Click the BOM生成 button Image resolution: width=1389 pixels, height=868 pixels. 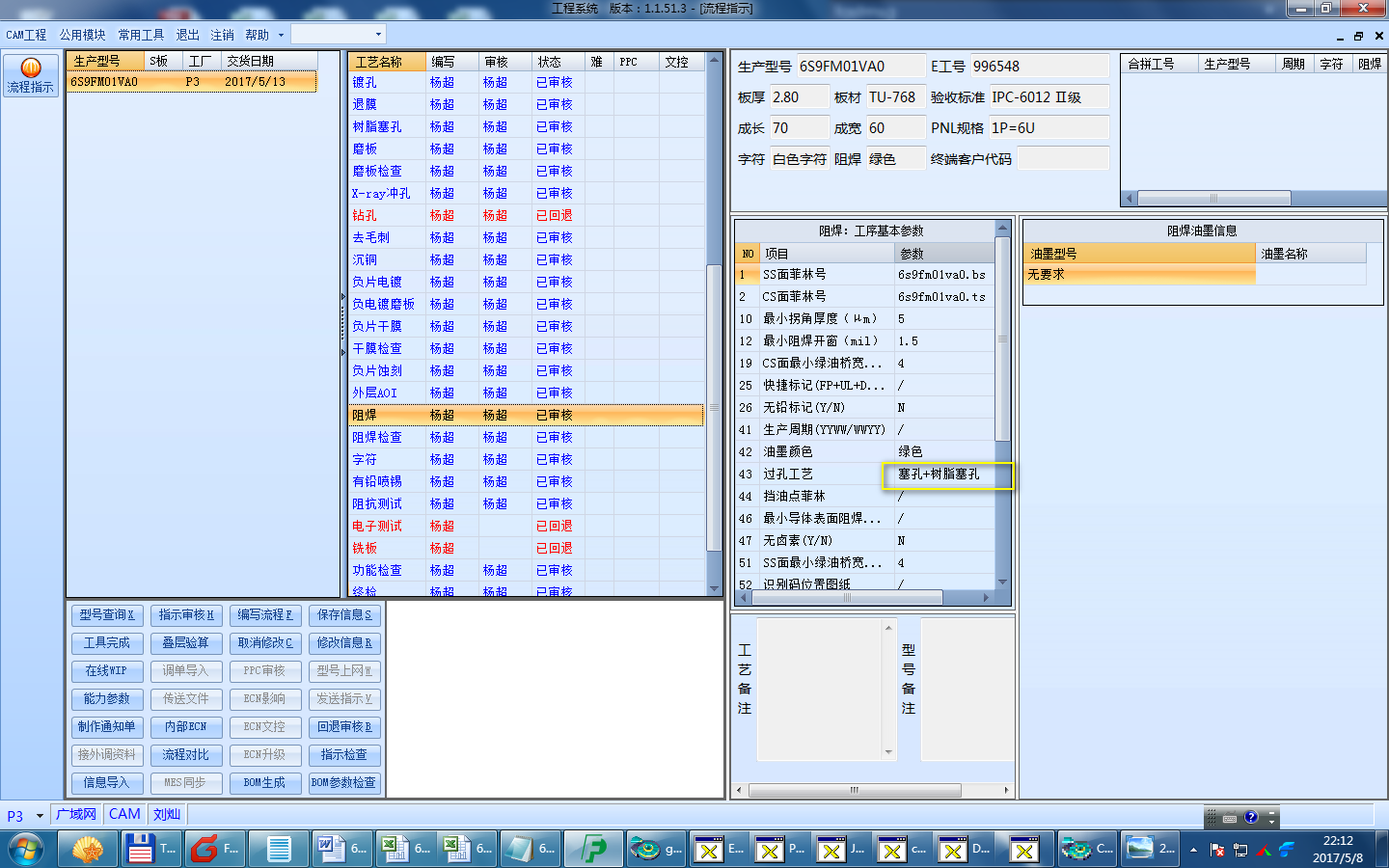265,783
